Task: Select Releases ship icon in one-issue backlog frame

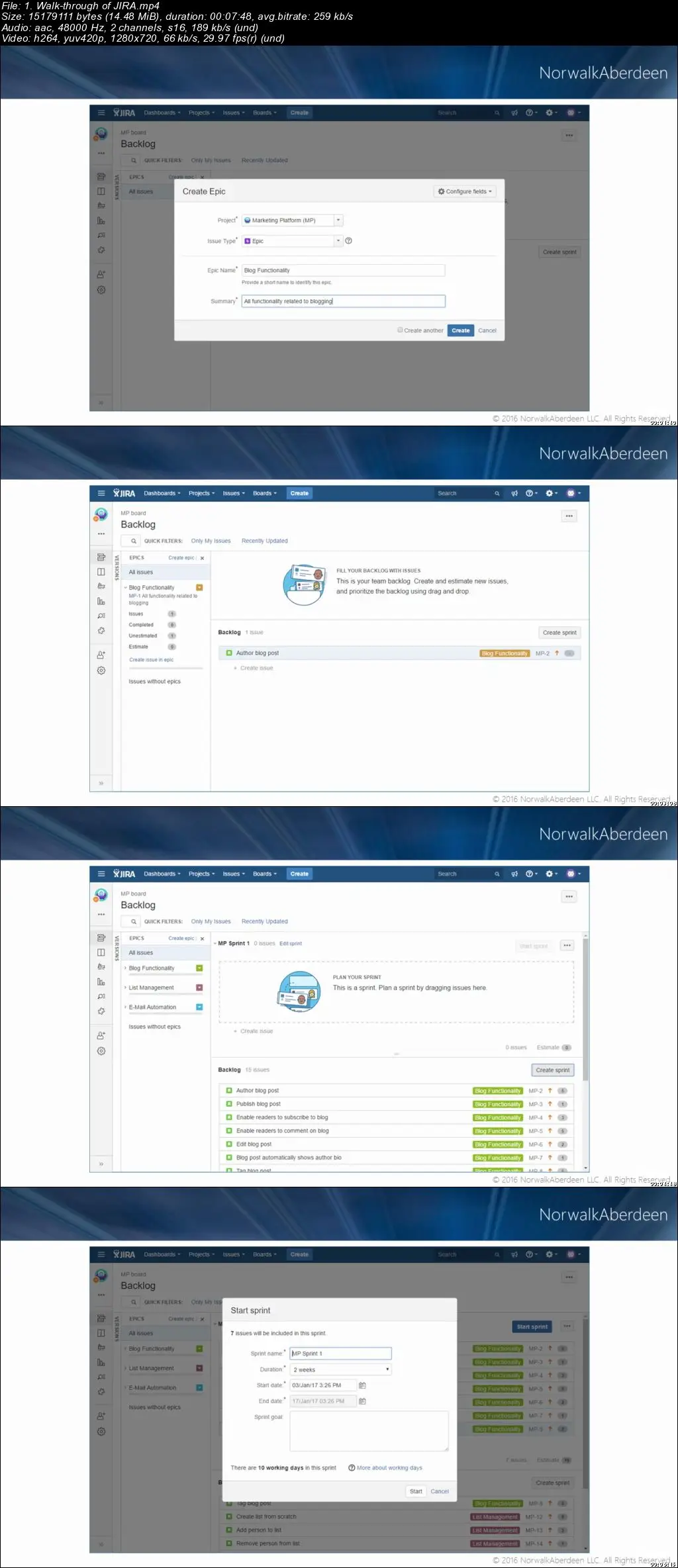Action: tap(101, 586)
